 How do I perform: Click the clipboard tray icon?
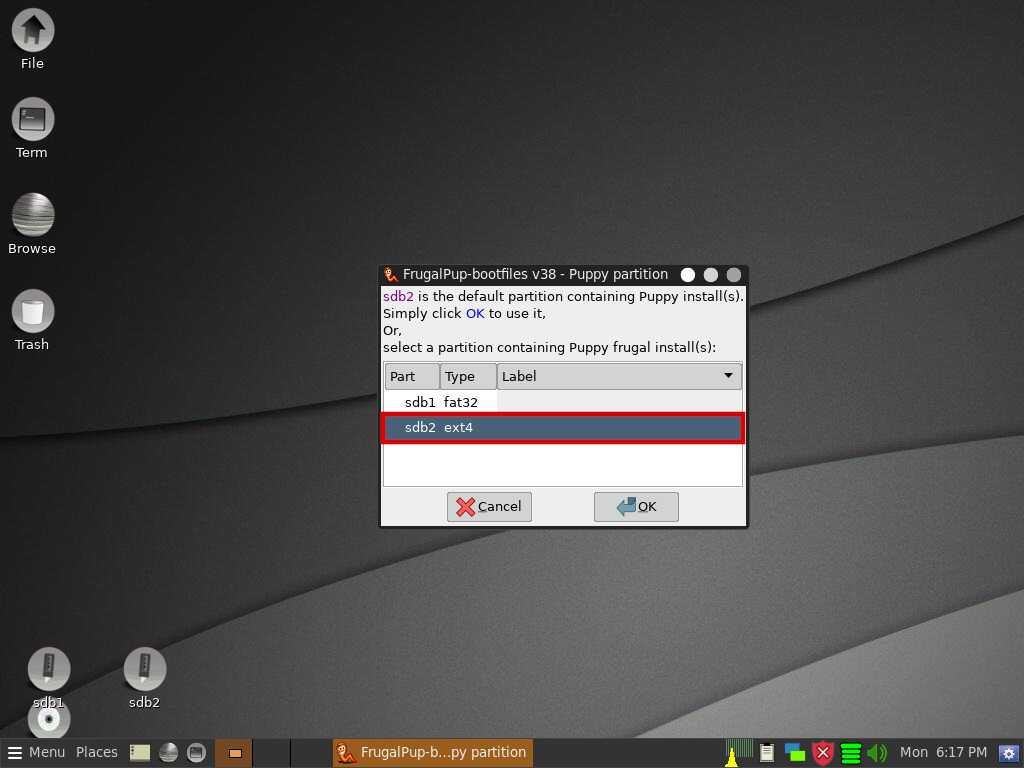point(767,753)
